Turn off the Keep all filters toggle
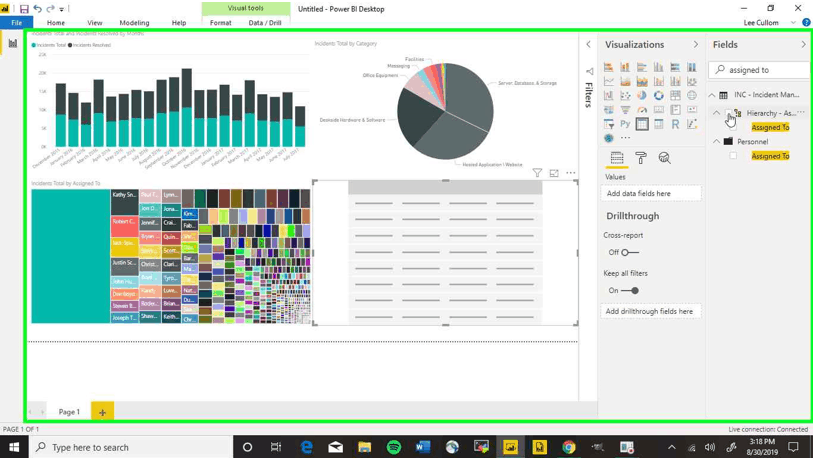 pyautogui.click(x=630, y=291)
